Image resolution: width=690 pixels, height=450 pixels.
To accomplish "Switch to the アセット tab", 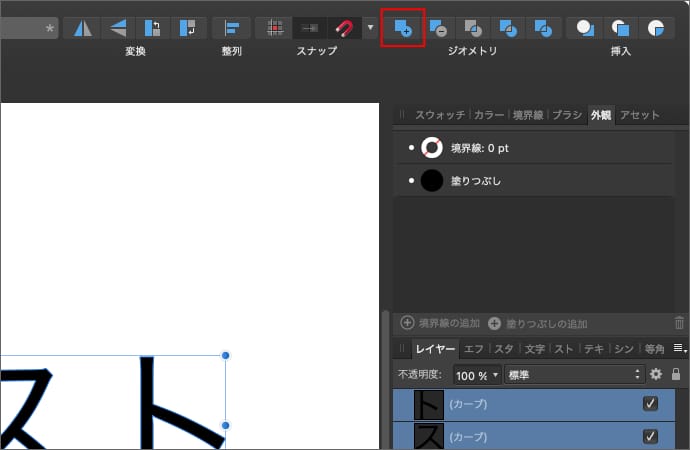I will point(640,115).
